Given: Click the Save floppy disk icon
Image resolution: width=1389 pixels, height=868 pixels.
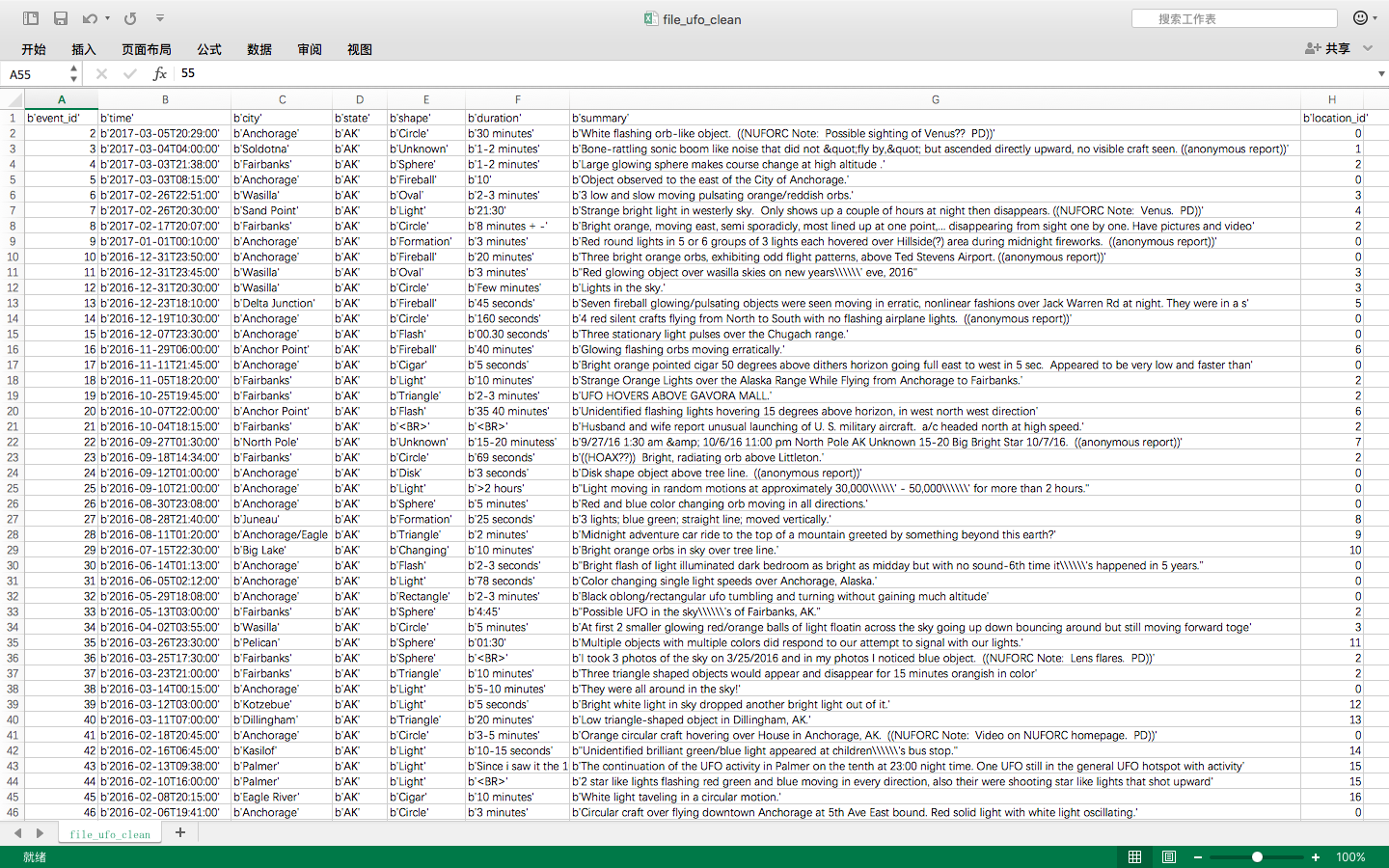Looking at the screenshot, I should click(x=61, y=18).
